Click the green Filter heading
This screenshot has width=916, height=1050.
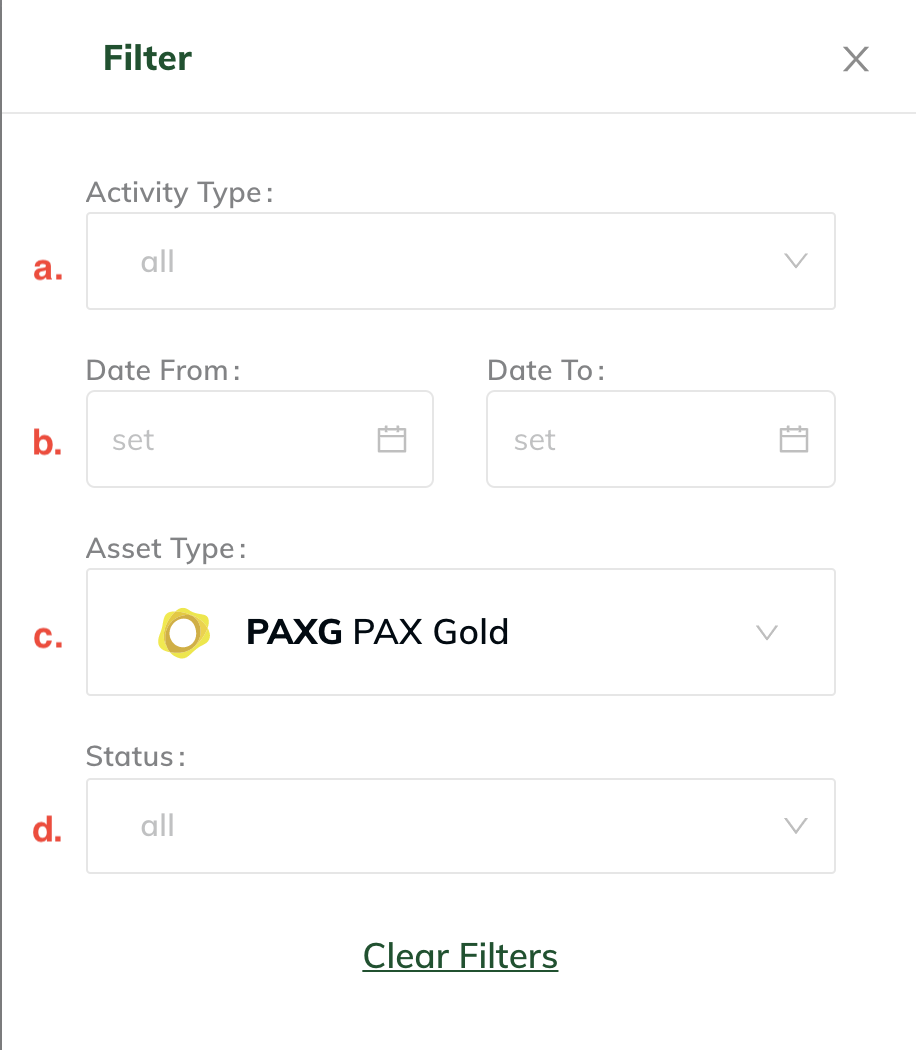147,58
